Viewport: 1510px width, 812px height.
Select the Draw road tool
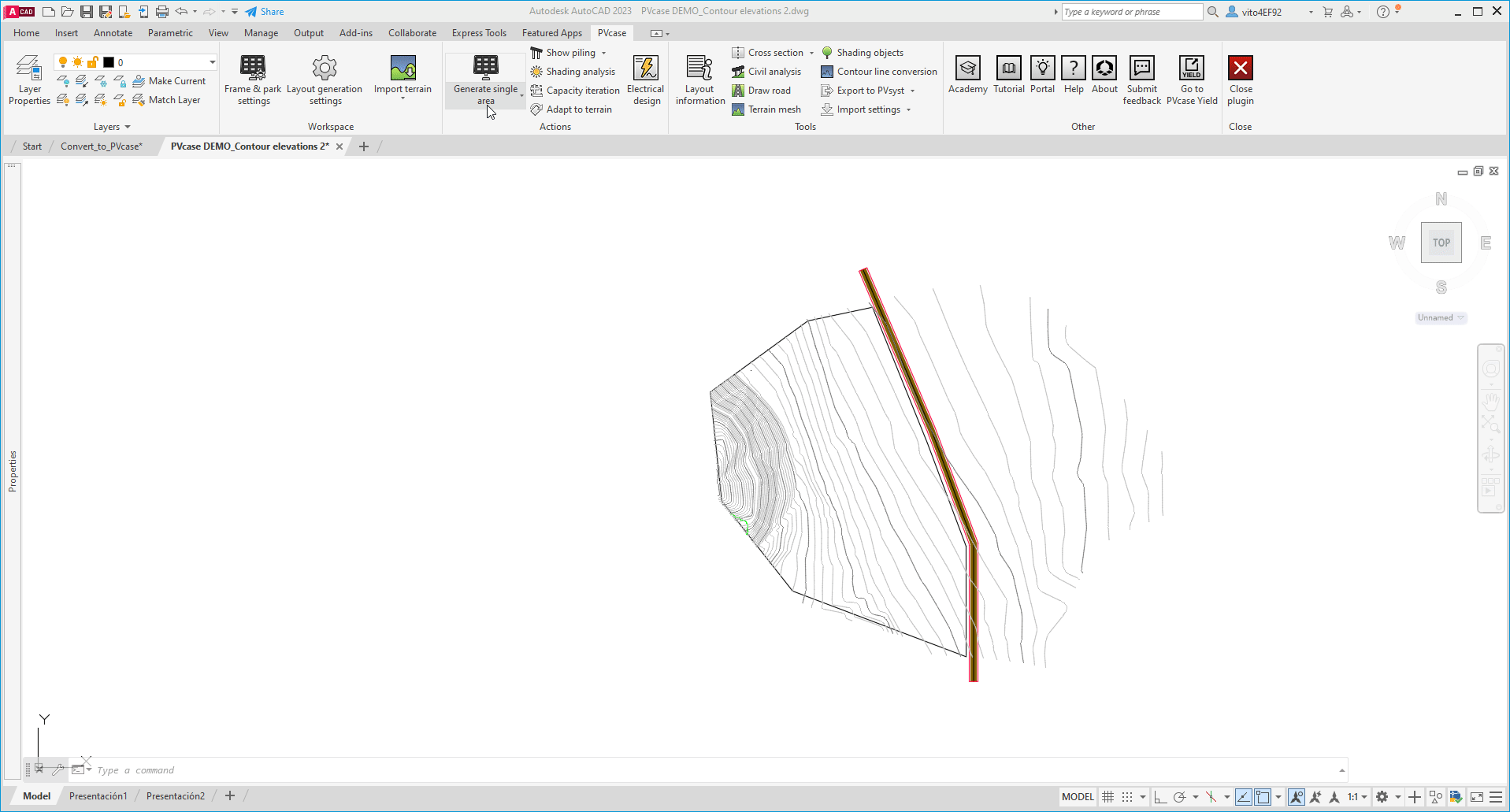[x=761, y=91]
